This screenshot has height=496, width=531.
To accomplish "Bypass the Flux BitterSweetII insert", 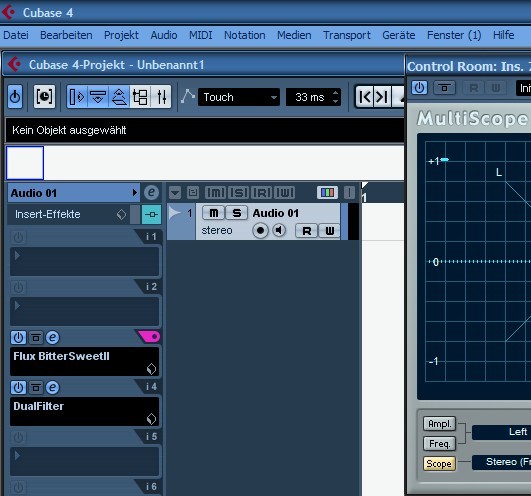I will 36,337.
